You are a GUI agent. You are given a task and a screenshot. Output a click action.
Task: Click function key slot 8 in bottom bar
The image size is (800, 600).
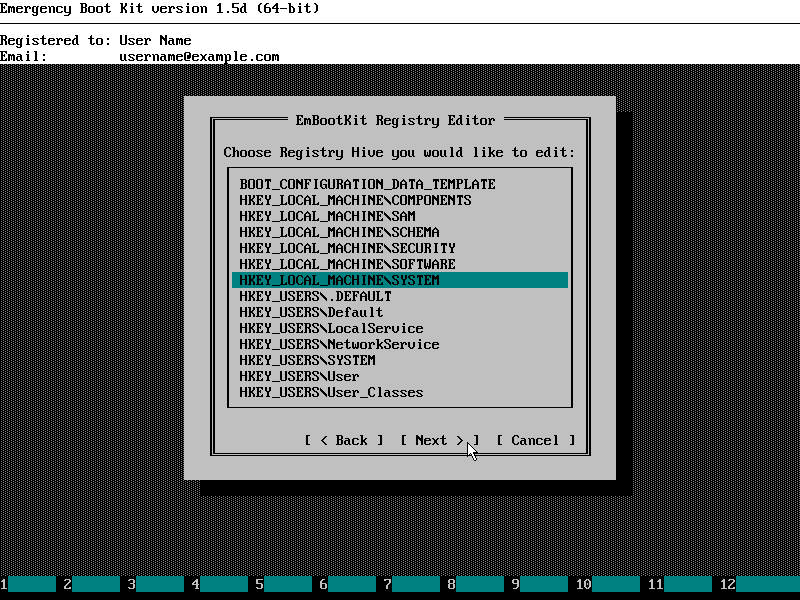pyautogui.click(x=476, y=584)
